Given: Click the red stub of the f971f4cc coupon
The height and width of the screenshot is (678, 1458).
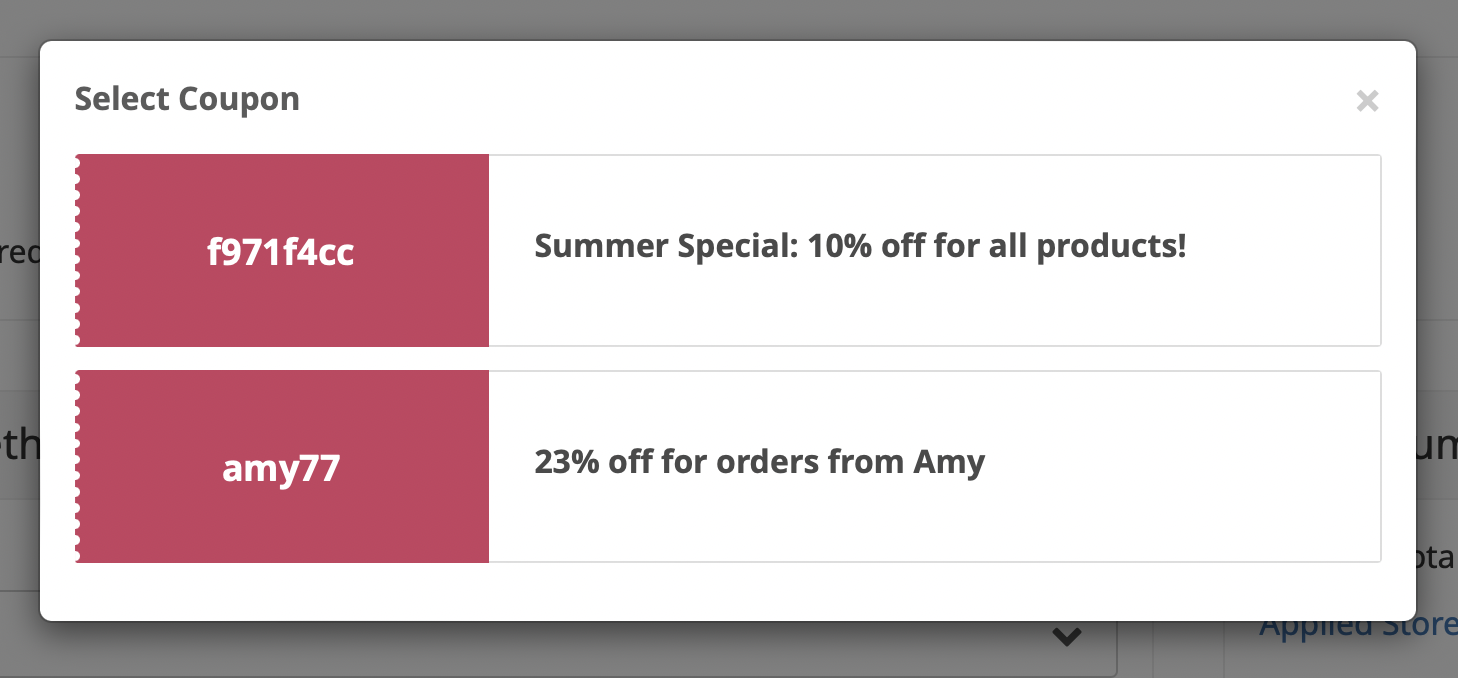Looking at the screenshot, I should [282, 250].
